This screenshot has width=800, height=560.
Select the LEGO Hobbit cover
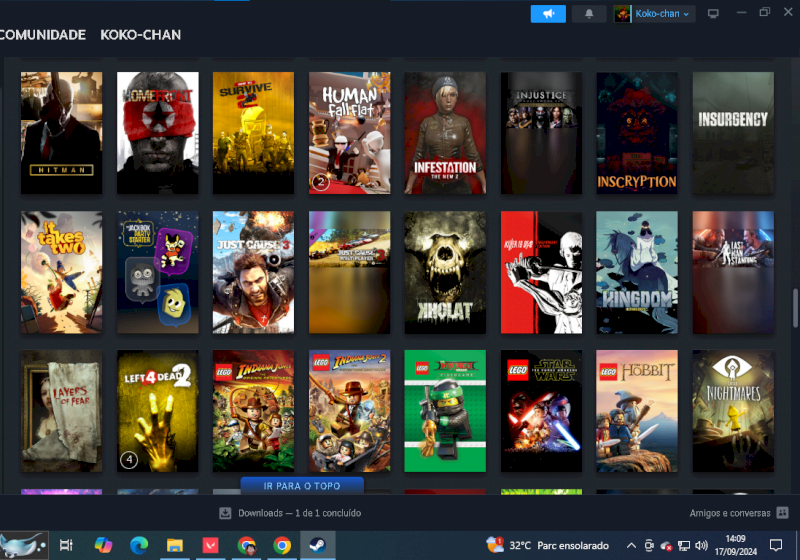(637, 411)
